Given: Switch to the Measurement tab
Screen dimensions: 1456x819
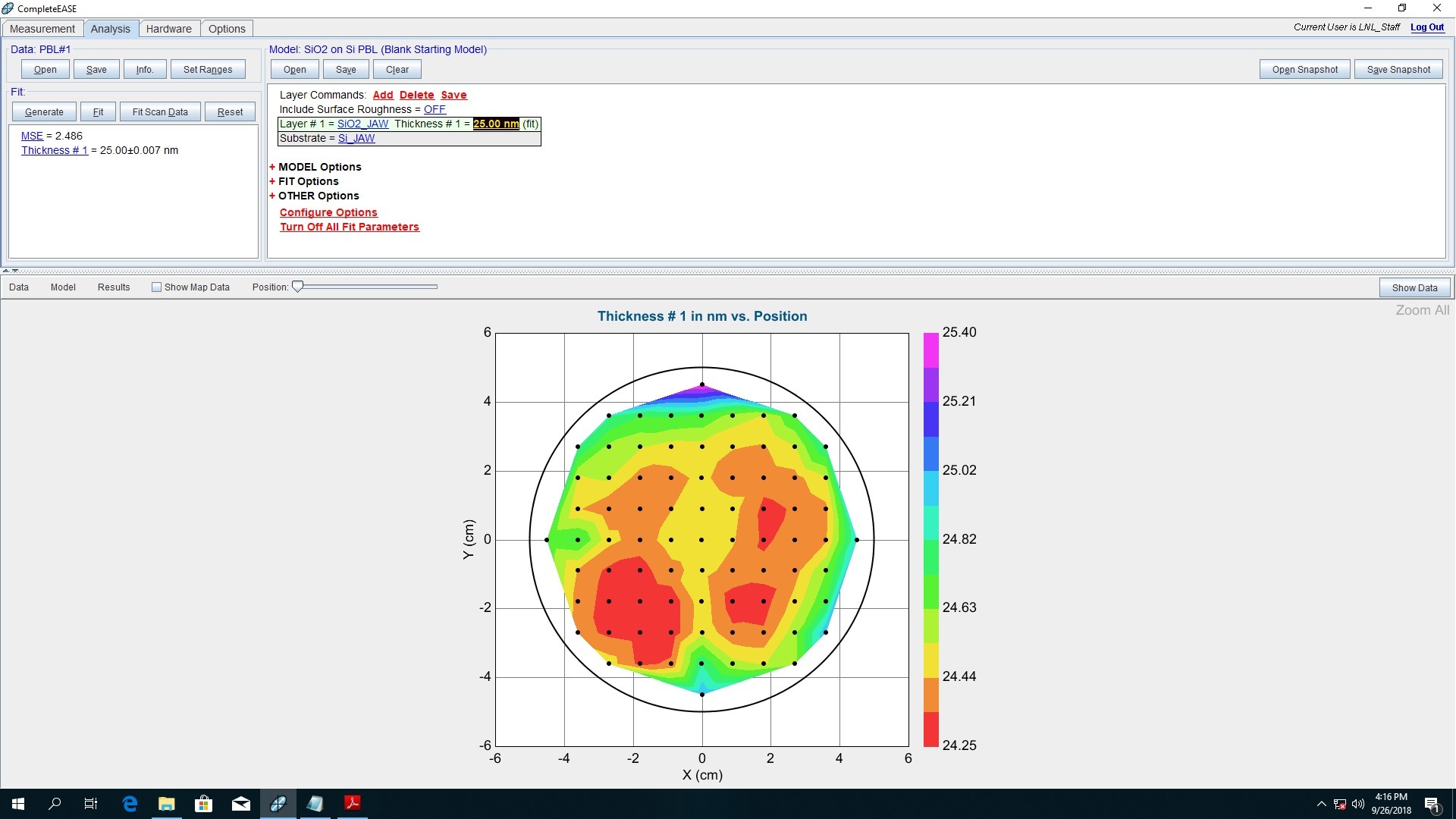Looking at the screenshot, I should coord(42,29).
